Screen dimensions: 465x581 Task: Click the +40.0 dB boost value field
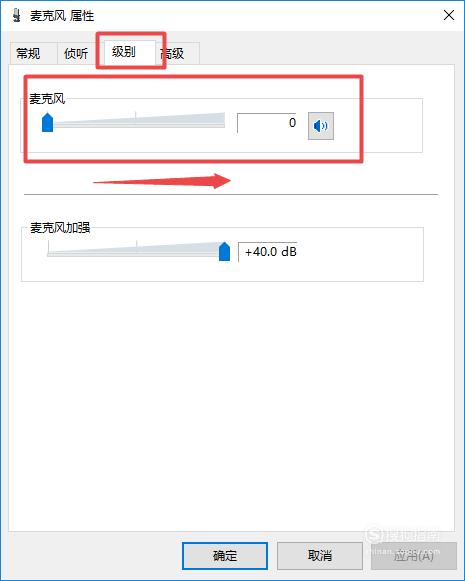pos(268,252)
